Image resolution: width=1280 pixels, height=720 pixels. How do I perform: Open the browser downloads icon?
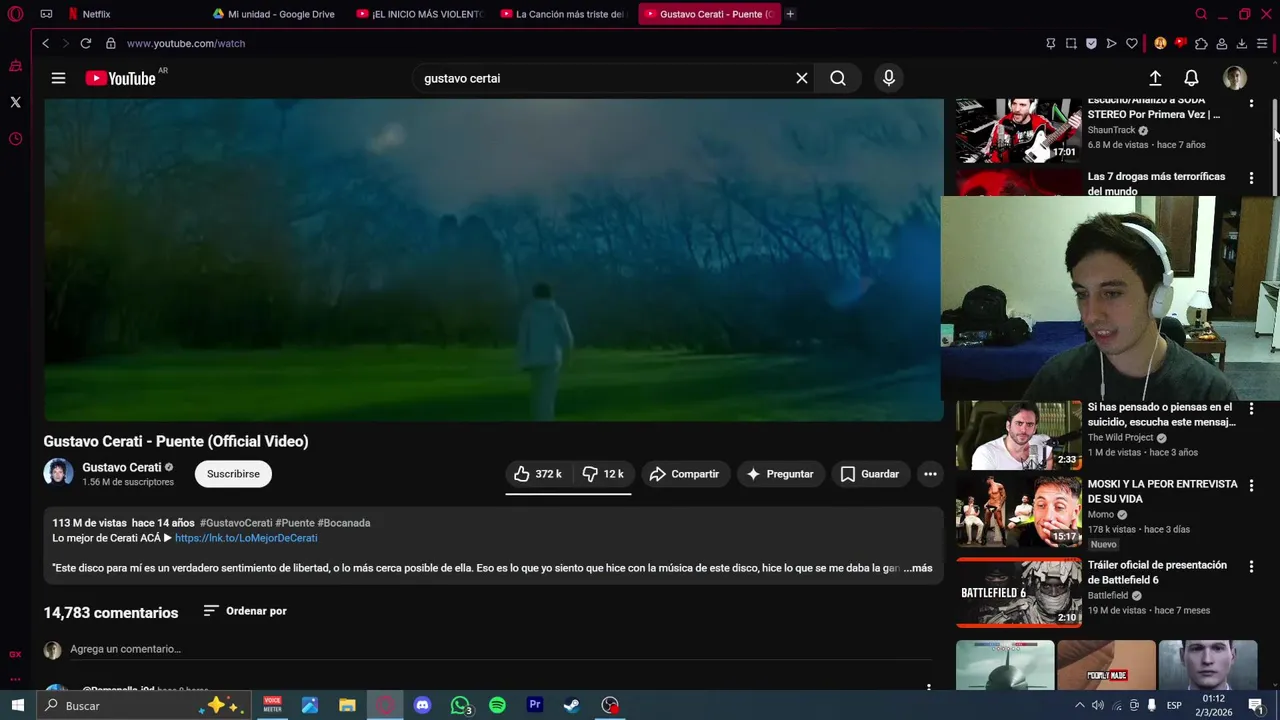1241,43
